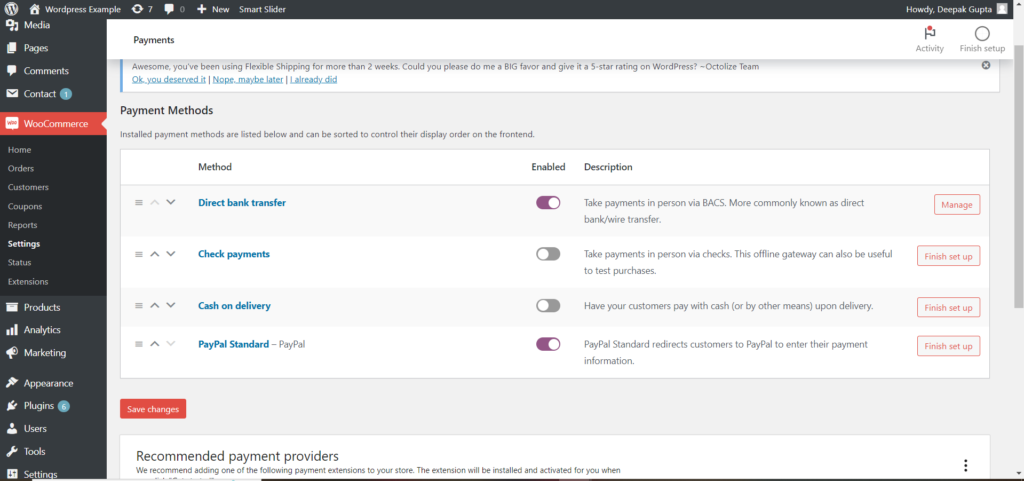This screenshot has height=481, width=1024.
Task: Open the three-dot menu for recommended providers
Action: 965,465
